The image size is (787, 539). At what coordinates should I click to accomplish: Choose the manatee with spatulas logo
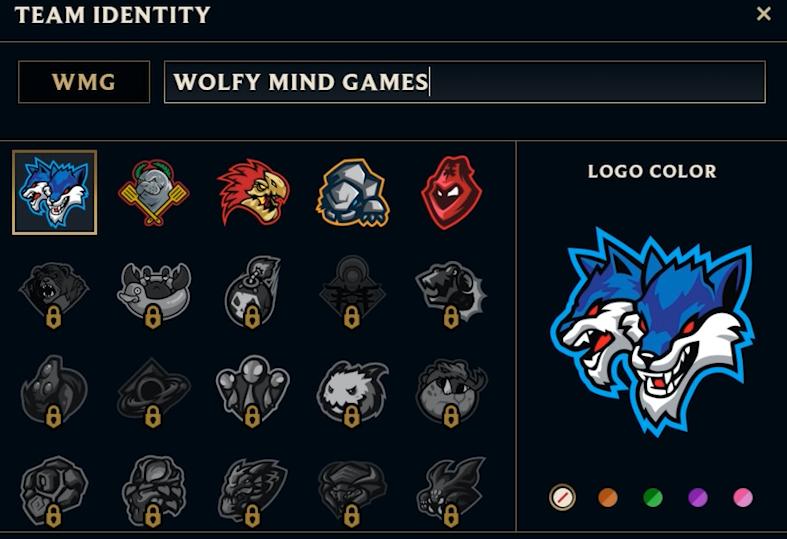[154, 192]
